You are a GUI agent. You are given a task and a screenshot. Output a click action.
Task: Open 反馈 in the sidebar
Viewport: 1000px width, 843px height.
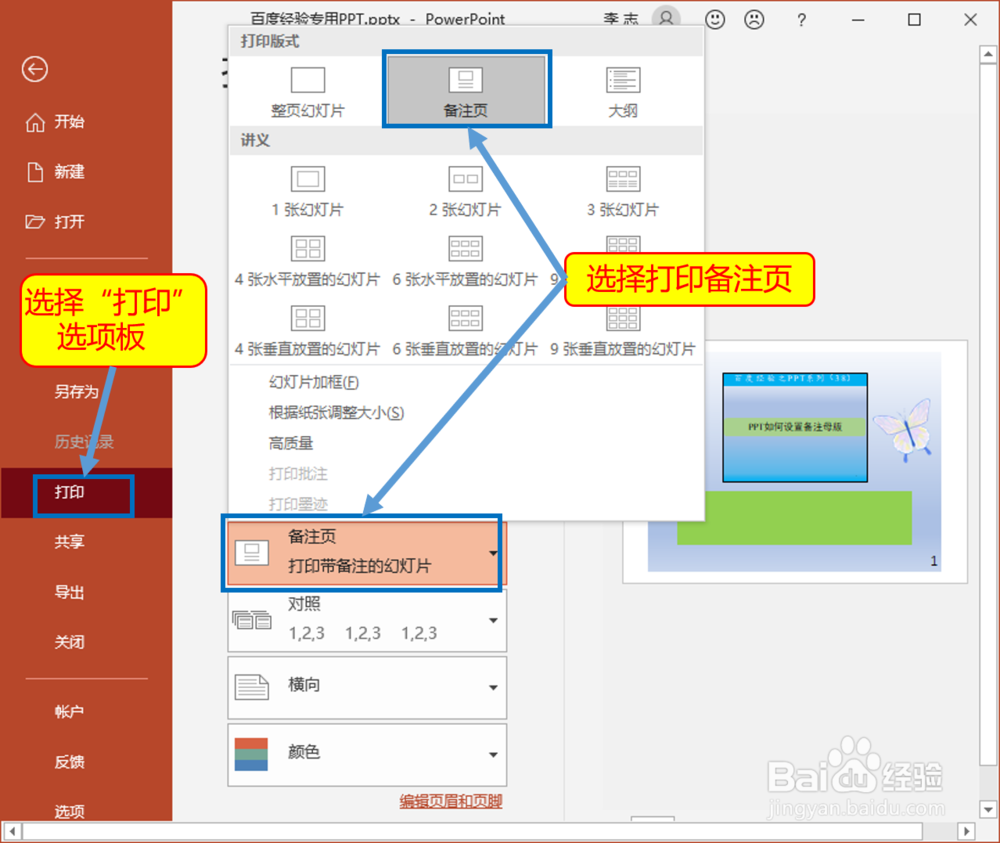(70, 761)
